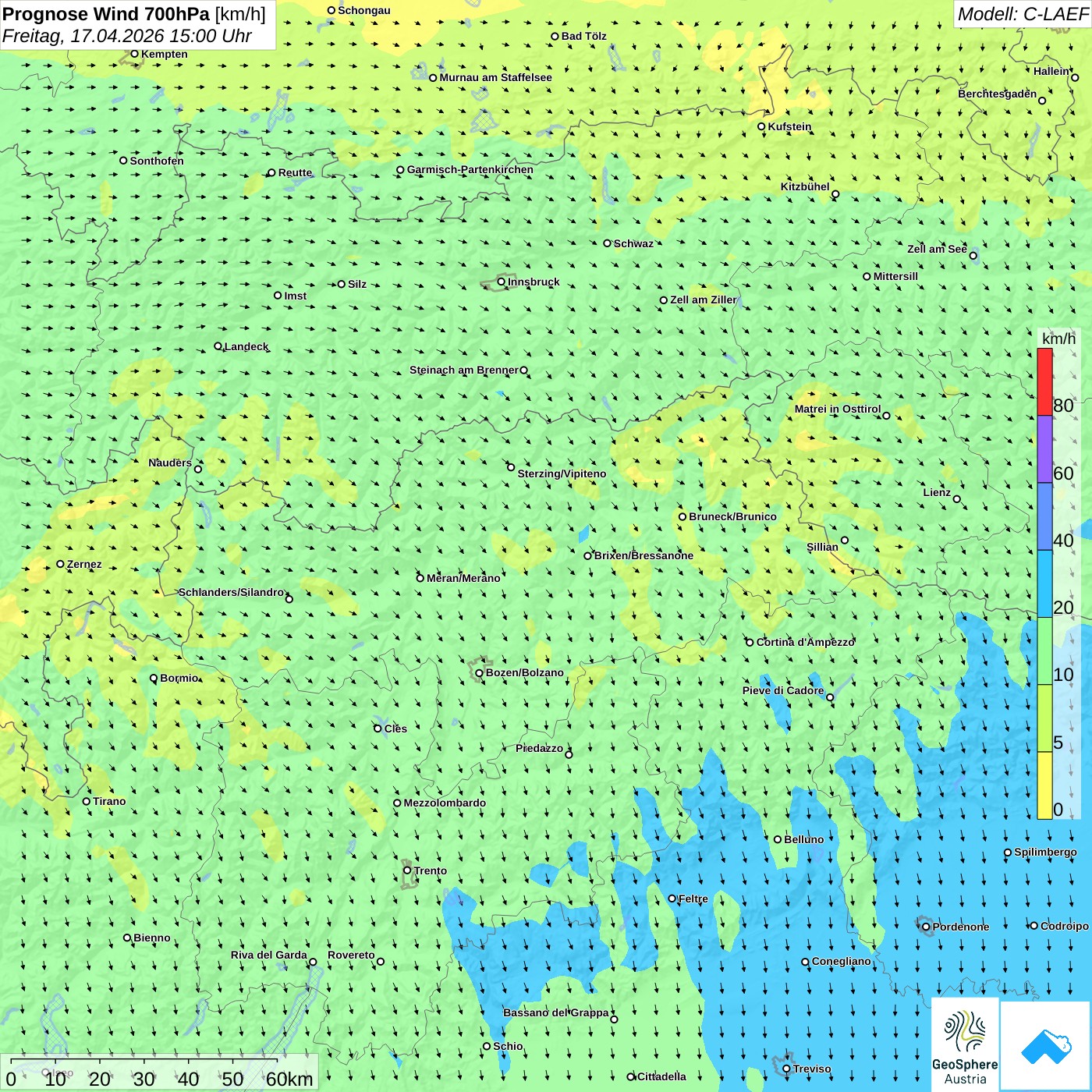Screen dimensions: 1092x1092
Task: Click the 'km/h' legend heading
Action: coord(1058,339)
